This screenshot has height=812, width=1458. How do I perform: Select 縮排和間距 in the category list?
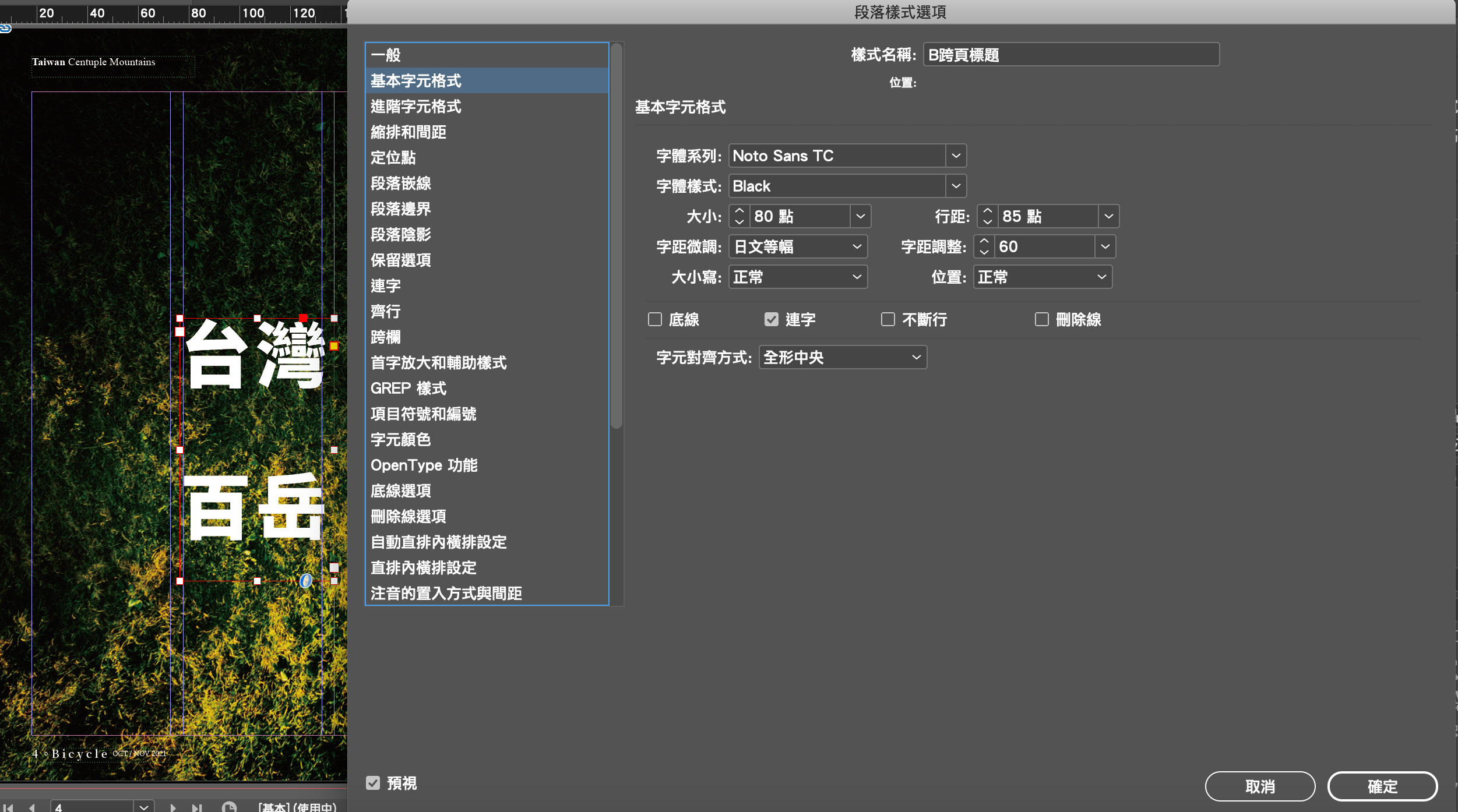tap(408, 132)
